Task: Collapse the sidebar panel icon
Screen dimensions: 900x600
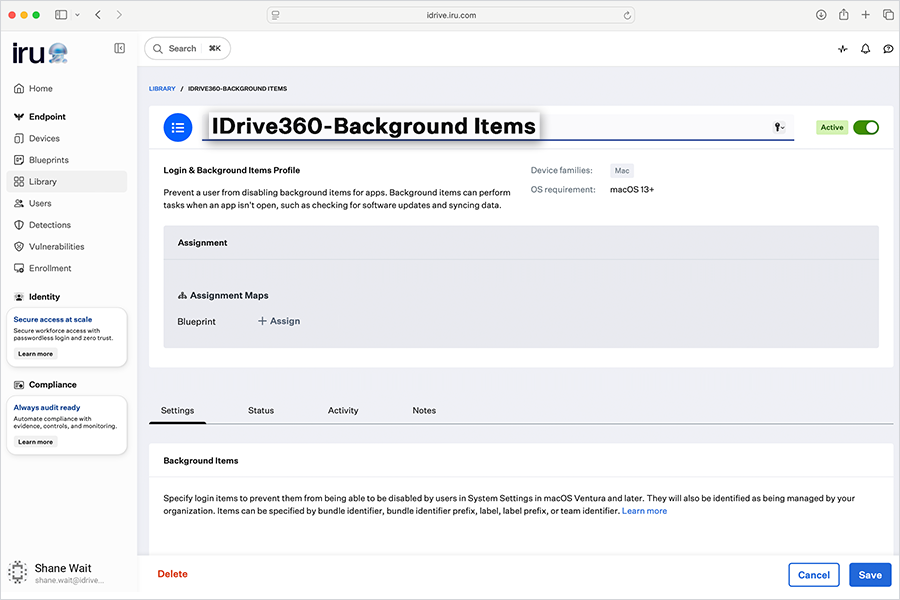Action: [x=119, y=48]
